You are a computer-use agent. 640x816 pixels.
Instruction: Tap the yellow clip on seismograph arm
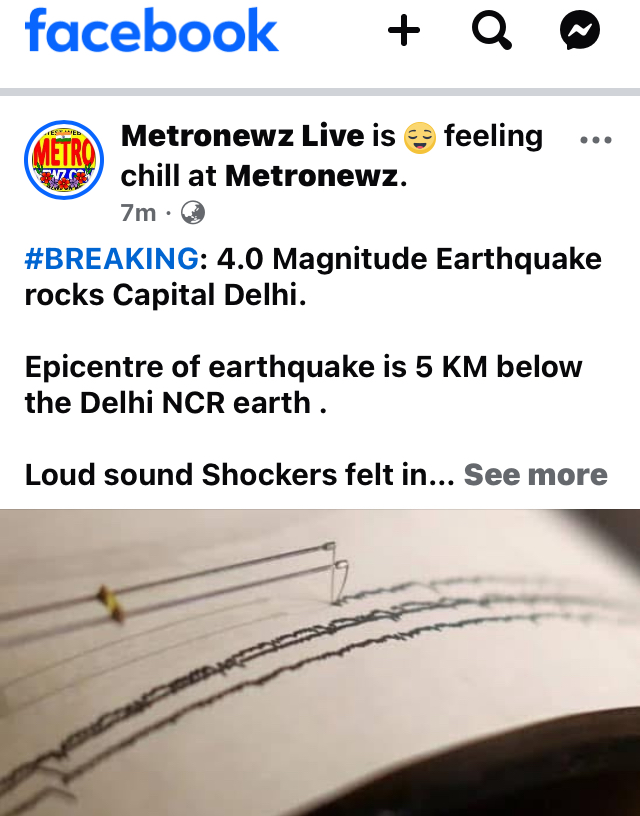point(111,604)
